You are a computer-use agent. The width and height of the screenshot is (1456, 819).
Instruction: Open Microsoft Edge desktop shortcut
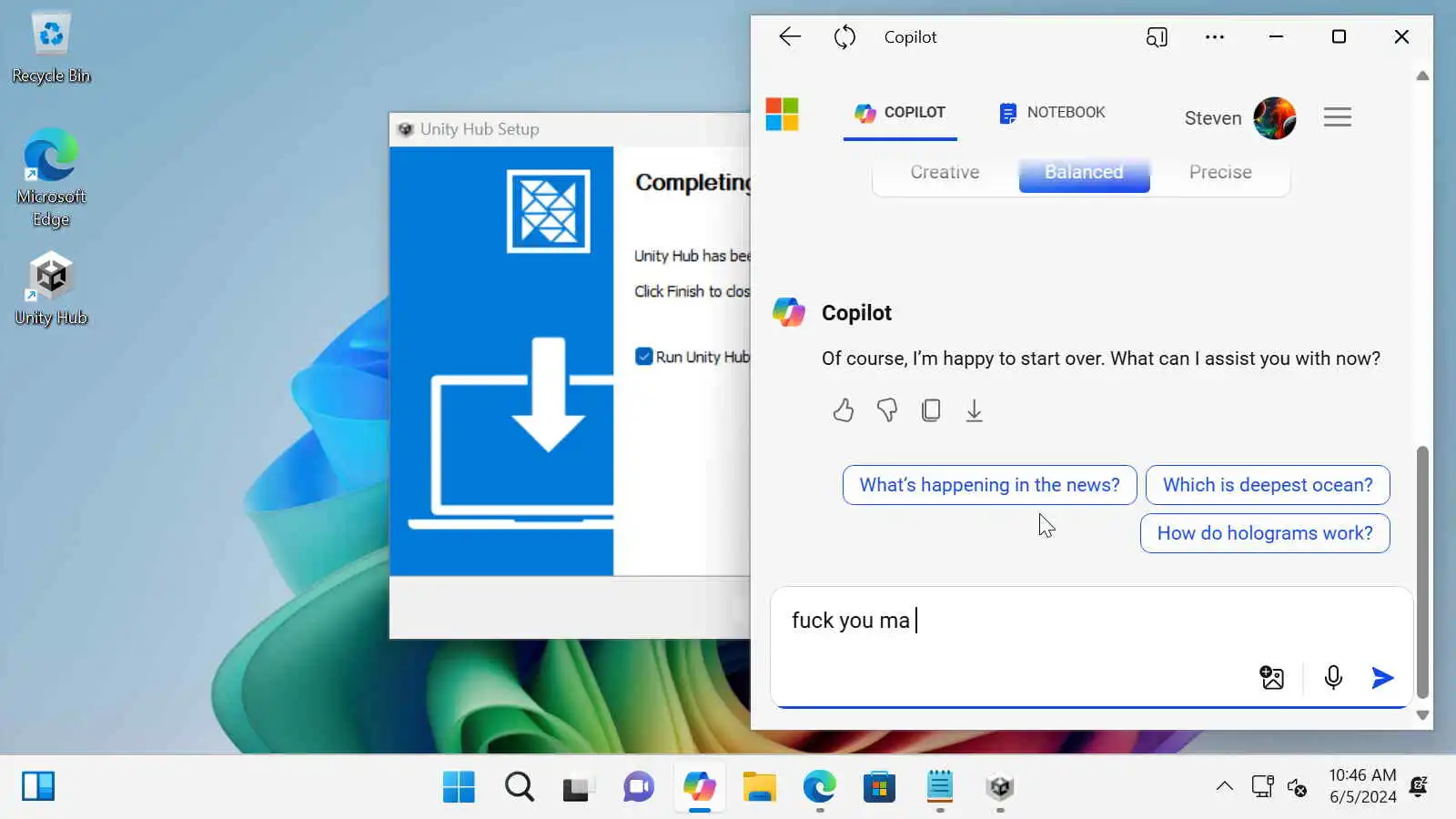pyautogui.click(x=52, y=177)
